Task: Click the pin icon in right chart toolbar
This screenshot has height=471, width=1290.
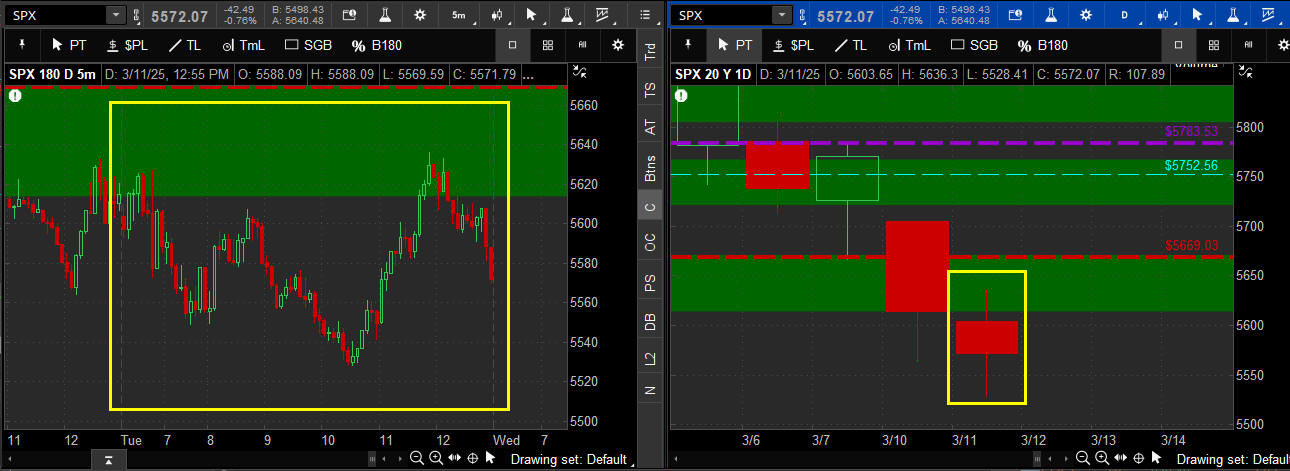Action: click(686, 45)
